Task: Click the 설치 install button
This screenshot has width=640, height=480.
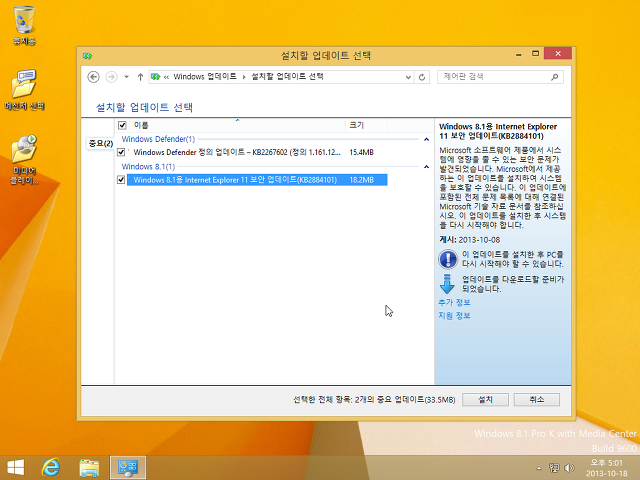Action: (485, 400)
